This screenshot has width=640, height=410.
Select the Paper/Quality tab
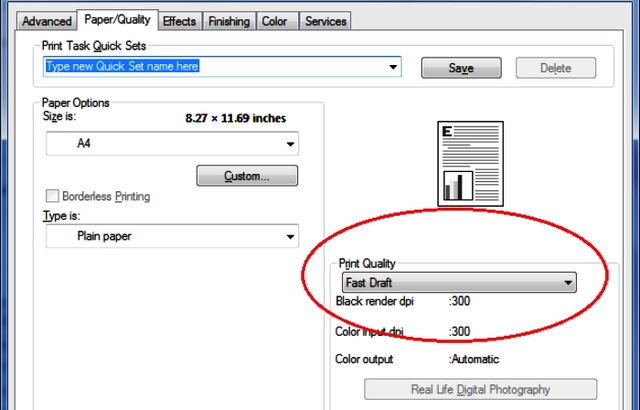point(118,20)
